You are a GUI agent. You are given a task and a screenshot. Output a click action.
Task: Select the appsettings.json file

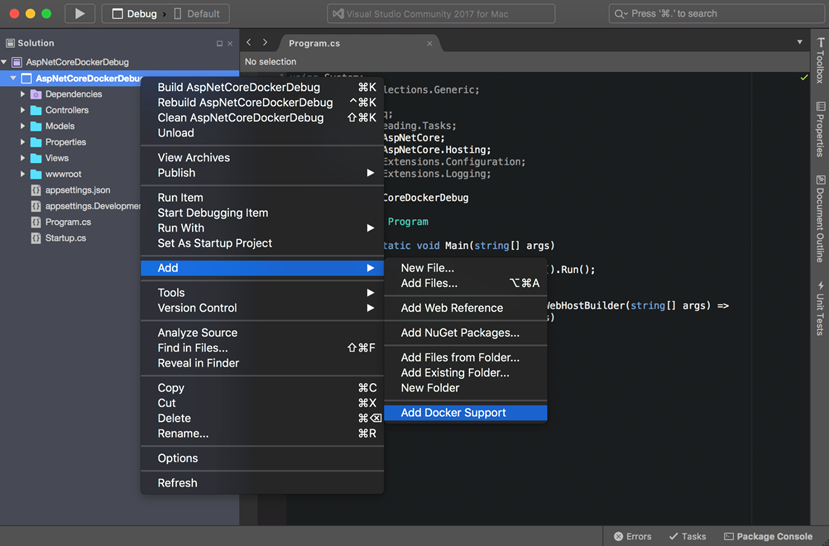78,190
